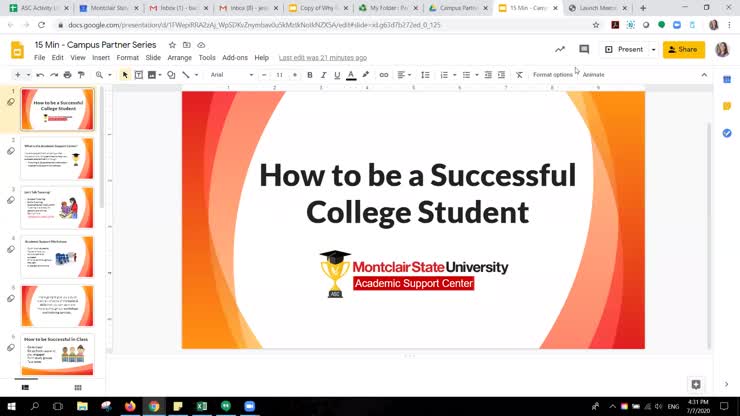Select 'How to be Successful in Class' slide thumbnail
The width and height of the screenshot is (740, 416).
[x=57, y=355]
